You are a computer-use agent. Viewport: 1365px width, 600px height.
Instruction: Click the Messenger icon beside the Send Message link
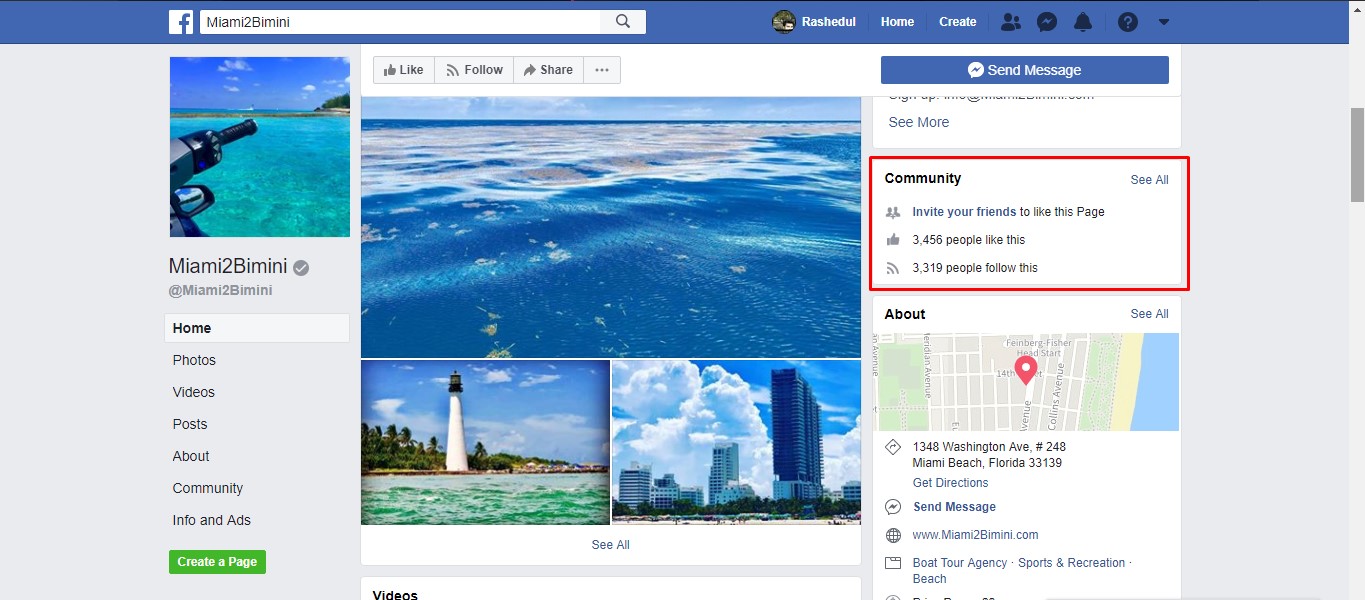click(x=893, y=507)
